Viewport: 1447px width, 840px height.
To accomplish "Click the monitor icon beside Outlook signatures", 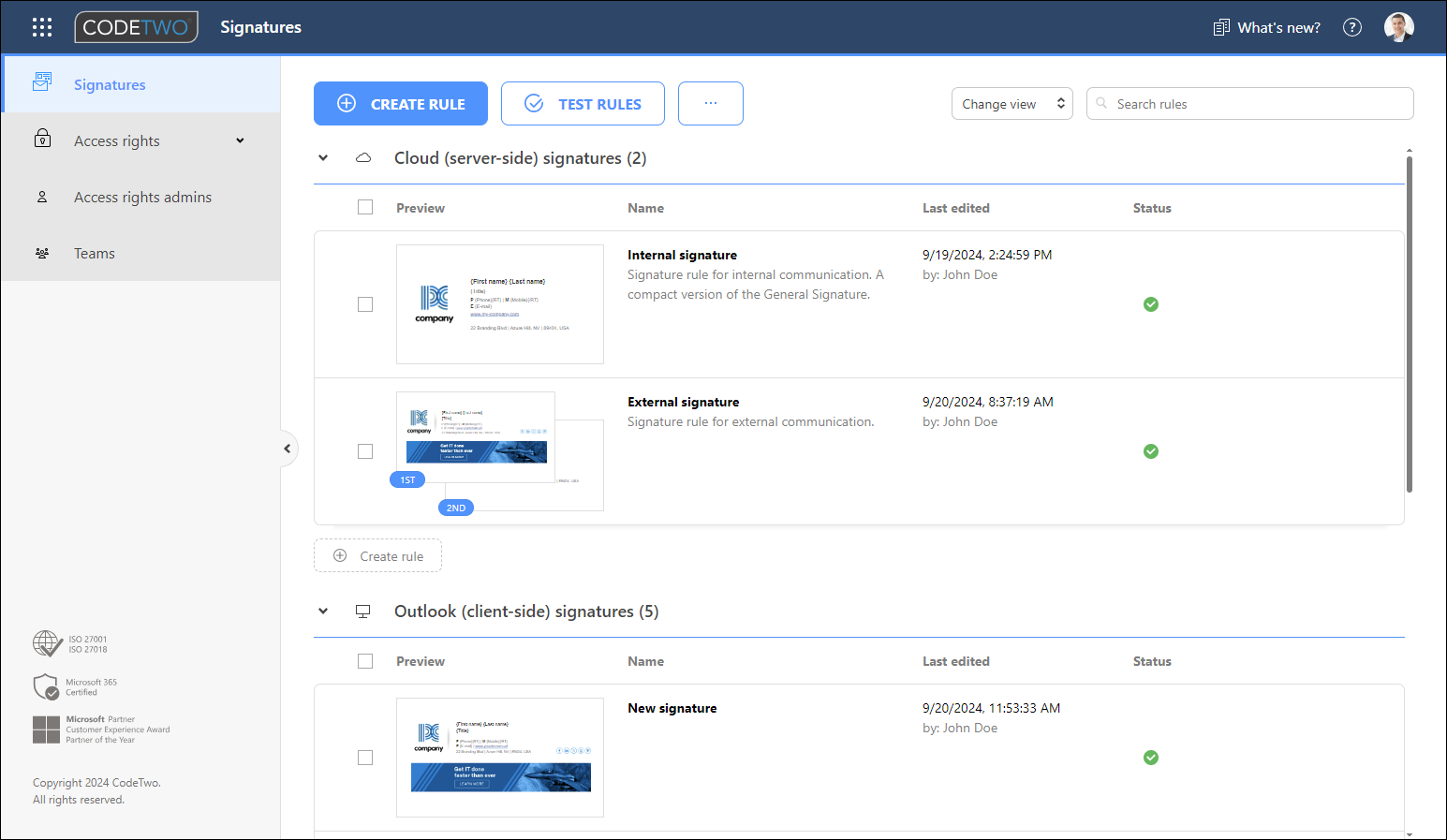I will coord(363,612).
